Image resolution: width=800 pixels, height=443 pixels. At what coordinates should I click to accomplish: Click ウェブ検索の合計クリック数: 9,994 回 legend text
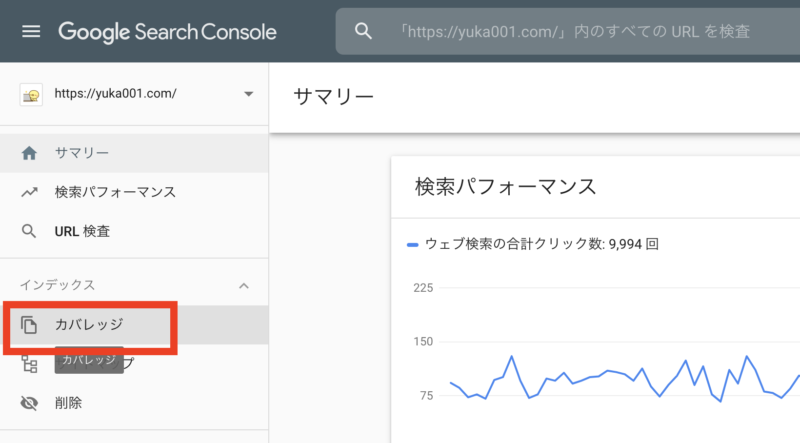coord(541,244)
